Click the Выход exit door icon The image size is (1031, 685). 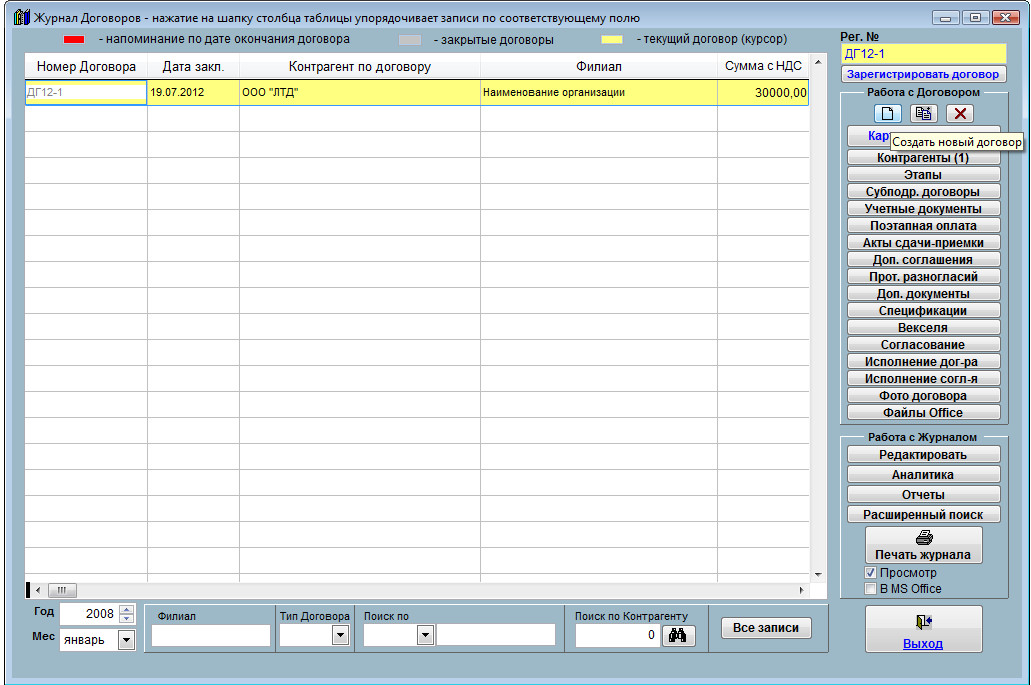[x=923, y=621]
